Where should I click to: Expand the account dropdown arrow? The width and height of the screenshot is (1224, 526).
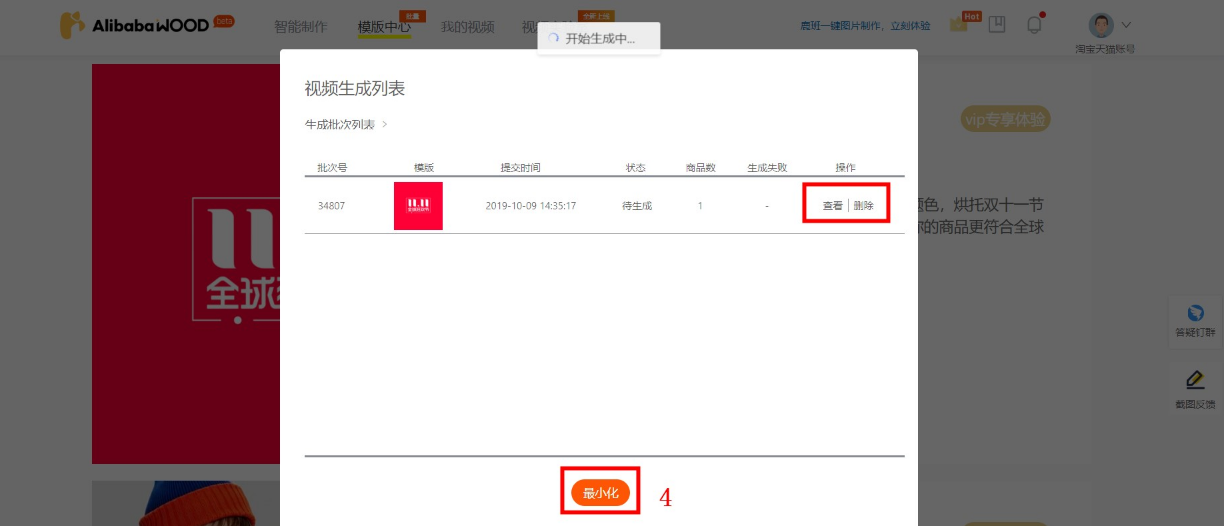1127,25
